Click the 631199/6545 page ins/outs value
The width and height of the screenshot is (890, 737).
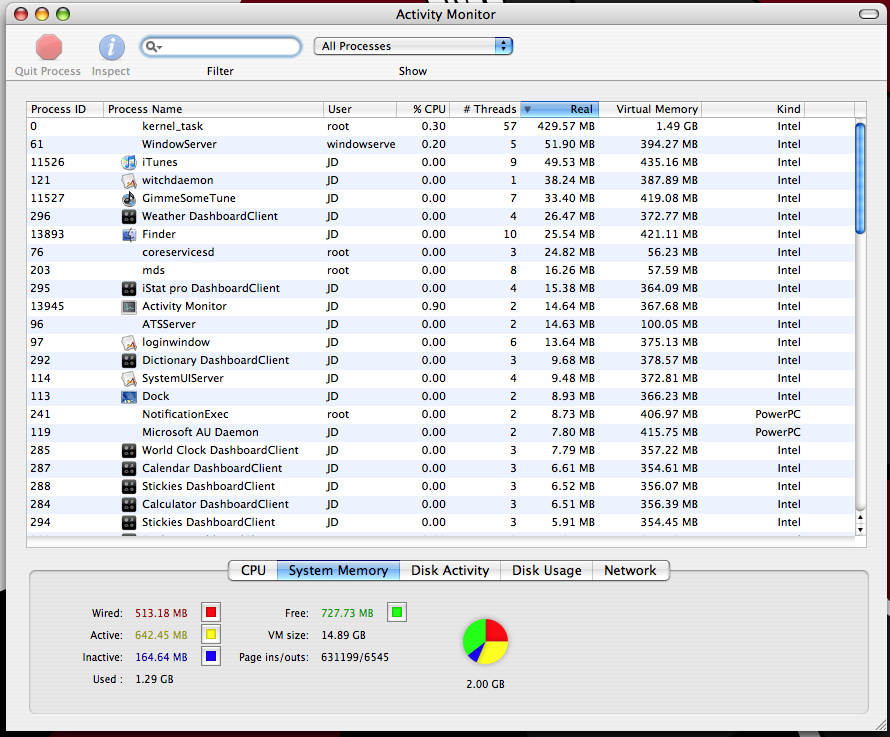355,658
